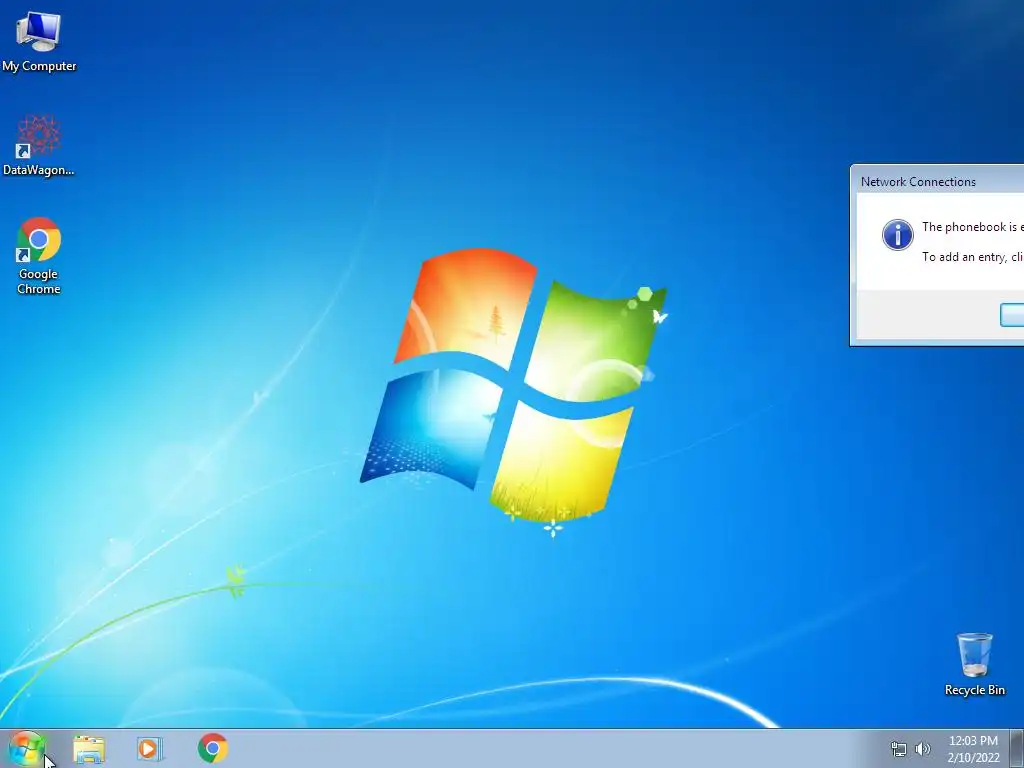1024x768 pixels.
Task: Open the volume speaker tray icon
Action: 923,749
